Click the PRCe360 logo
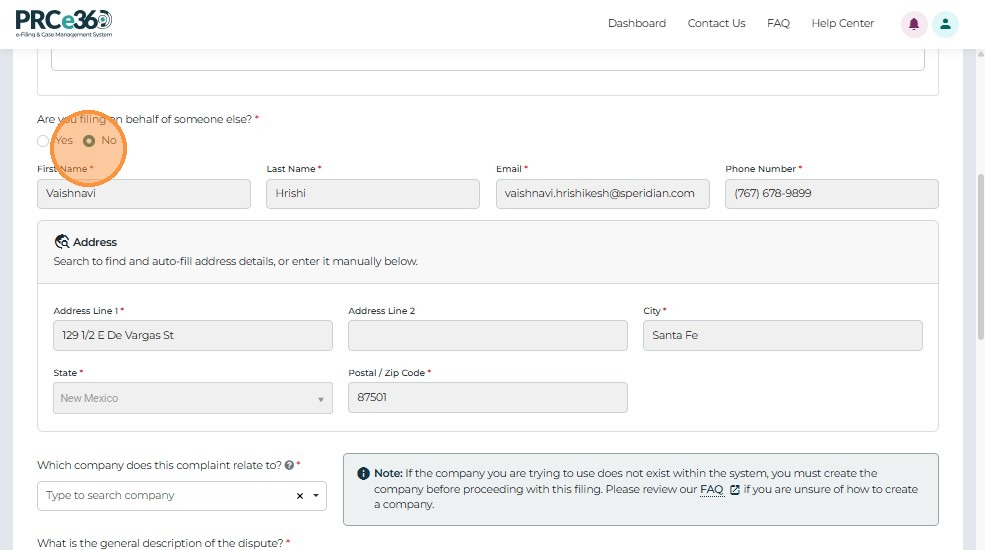The image size is (985, 550). 64,22
